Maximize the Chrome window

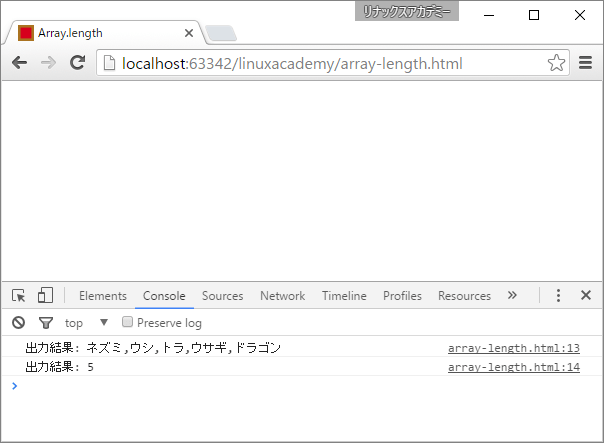coord(534,15)
